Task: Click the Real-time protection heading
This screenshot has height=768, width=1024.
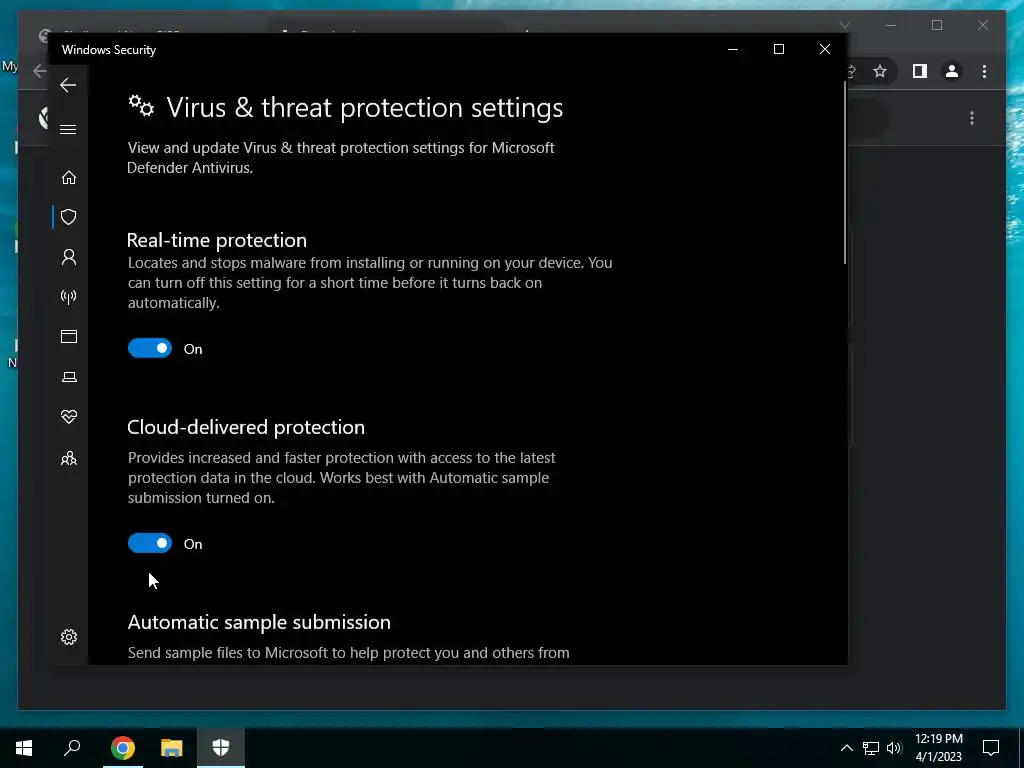Action: click(x=217, y=240)
